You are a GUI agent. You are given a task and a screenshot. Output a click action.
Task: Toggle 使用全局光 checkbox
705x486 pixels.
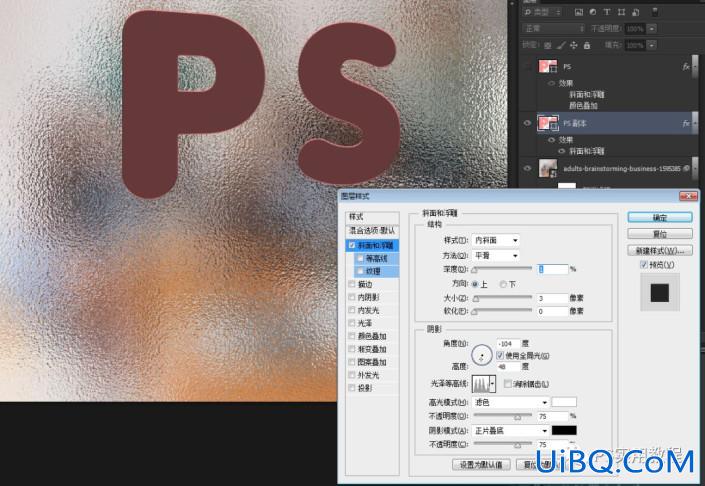pos(500,356)
